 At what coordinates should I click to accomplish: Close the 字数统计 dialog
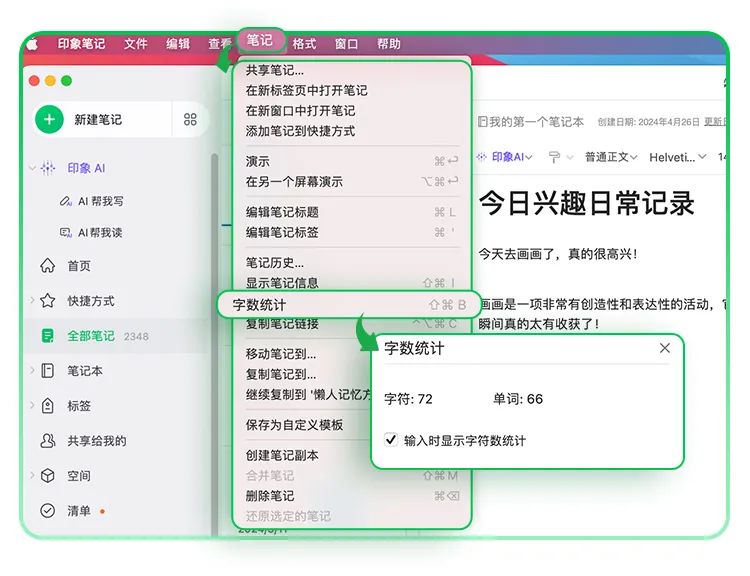pyautogui.click(x=664, y=348)
